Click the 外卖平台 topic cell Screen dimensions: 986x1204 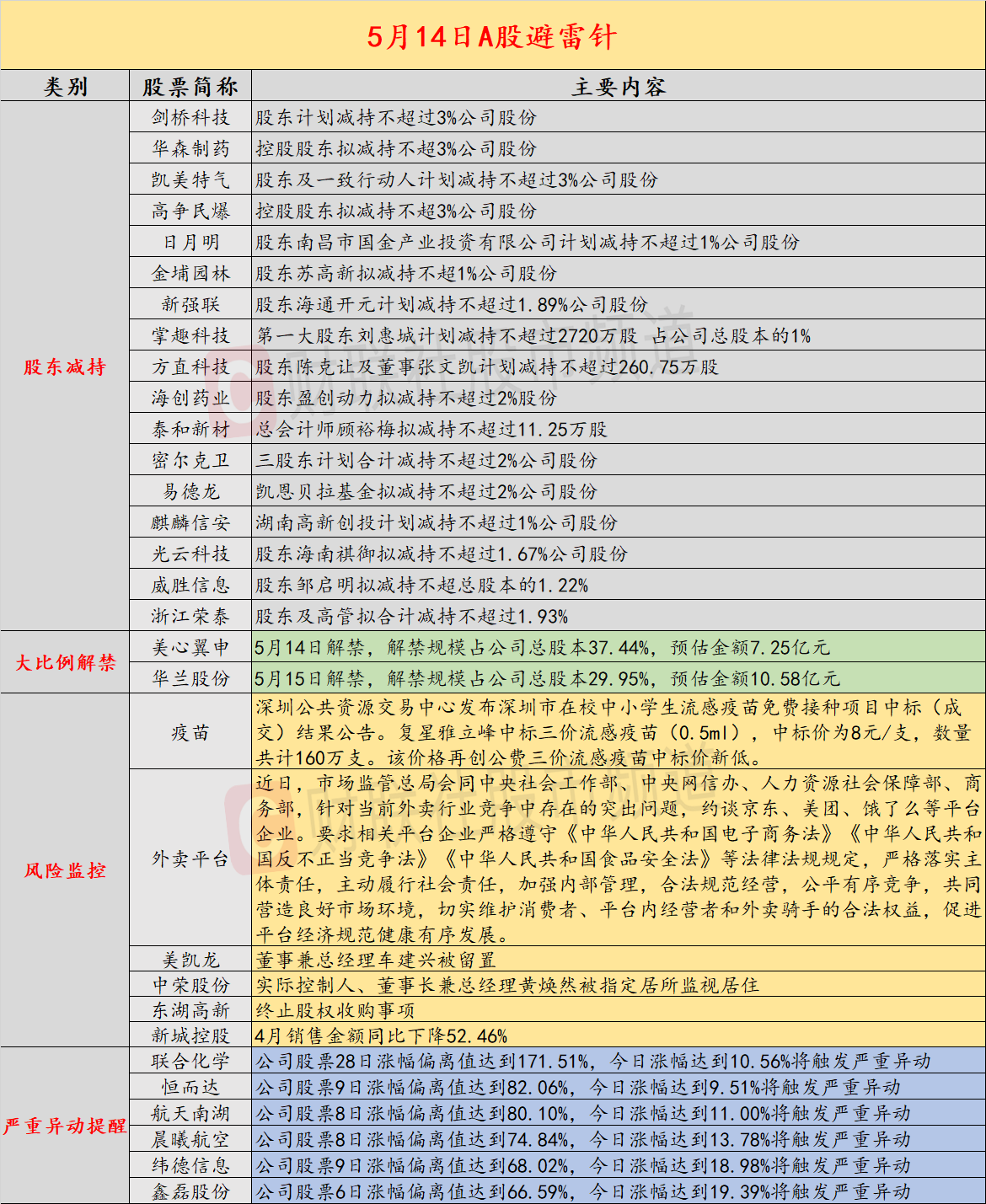190,858
